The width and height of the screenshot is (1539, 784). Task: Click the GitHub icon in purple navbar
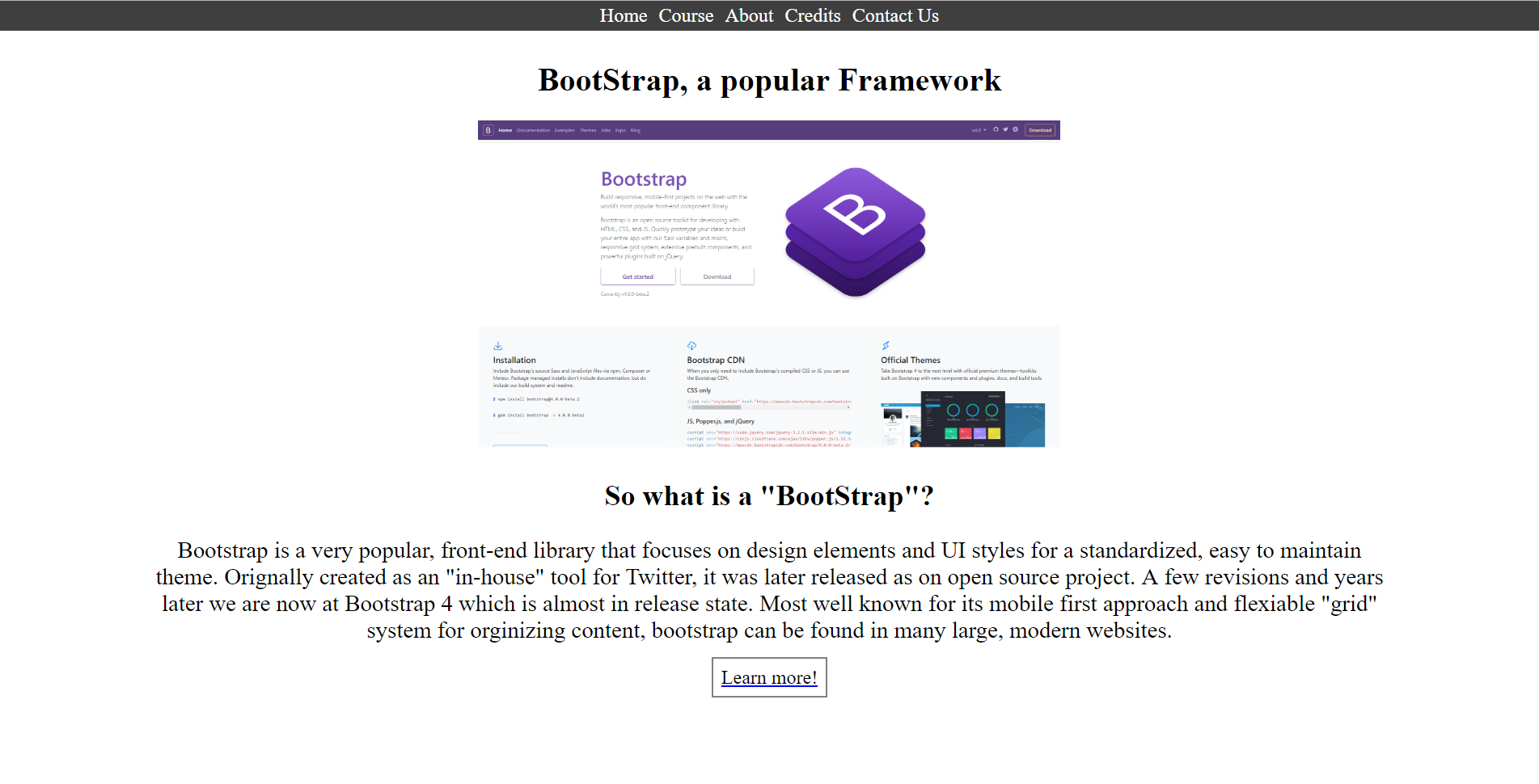996,129
